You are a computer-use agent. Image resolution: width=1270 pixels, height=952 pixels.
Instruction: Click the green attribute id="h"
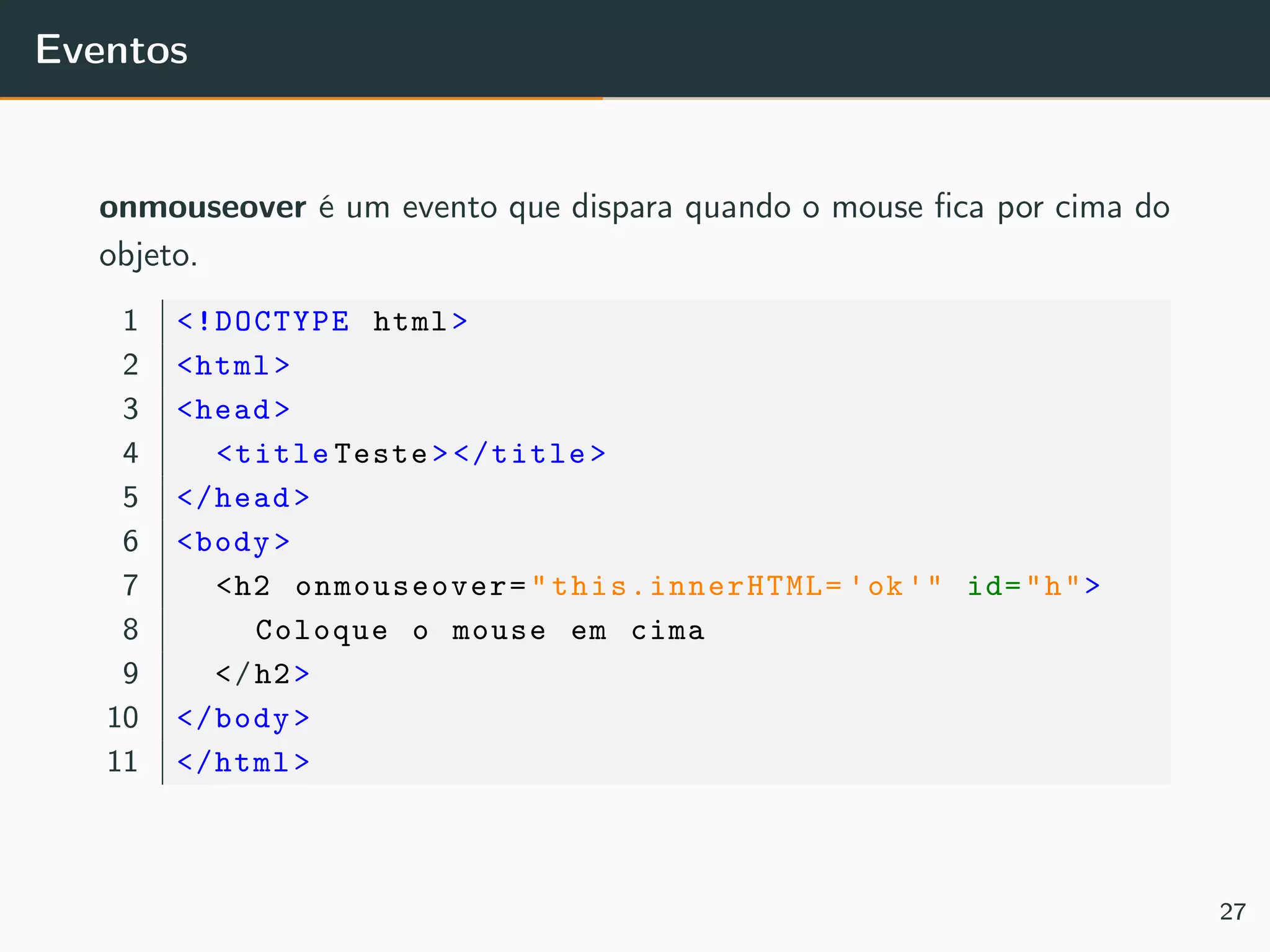coord(1024,586)
